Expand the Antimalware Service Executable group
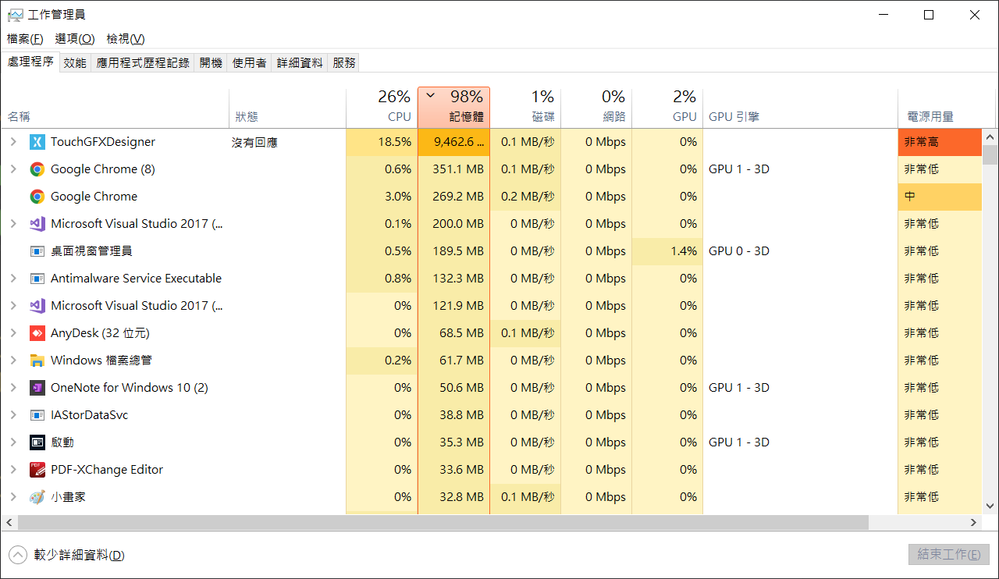Viewport: 999px width, 579px height. pyautogui.click(x=13, y=279)
